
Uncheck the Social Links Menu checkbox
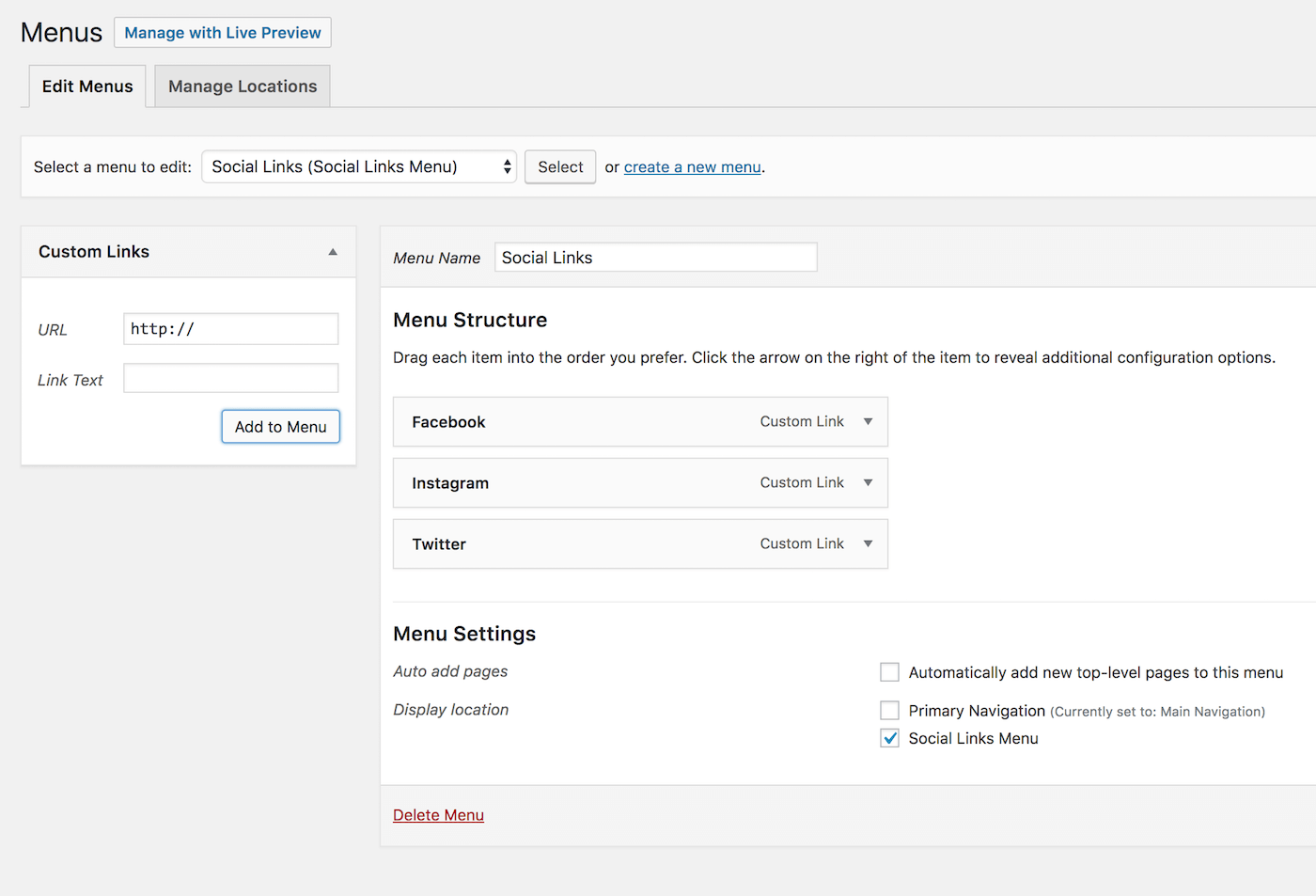point(889,739)
